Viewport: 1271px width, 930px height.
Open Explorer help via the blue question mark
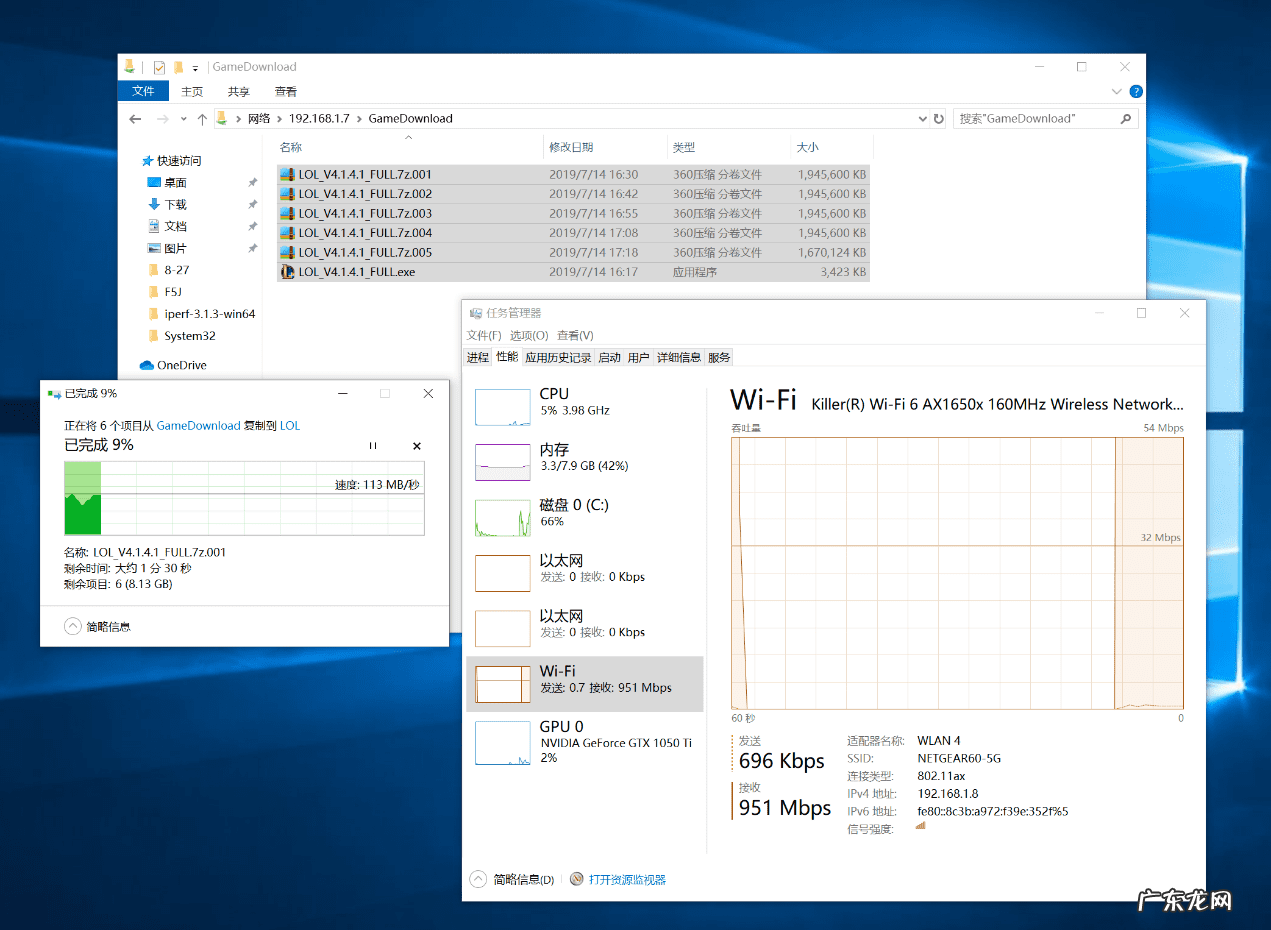(1136, 91)
